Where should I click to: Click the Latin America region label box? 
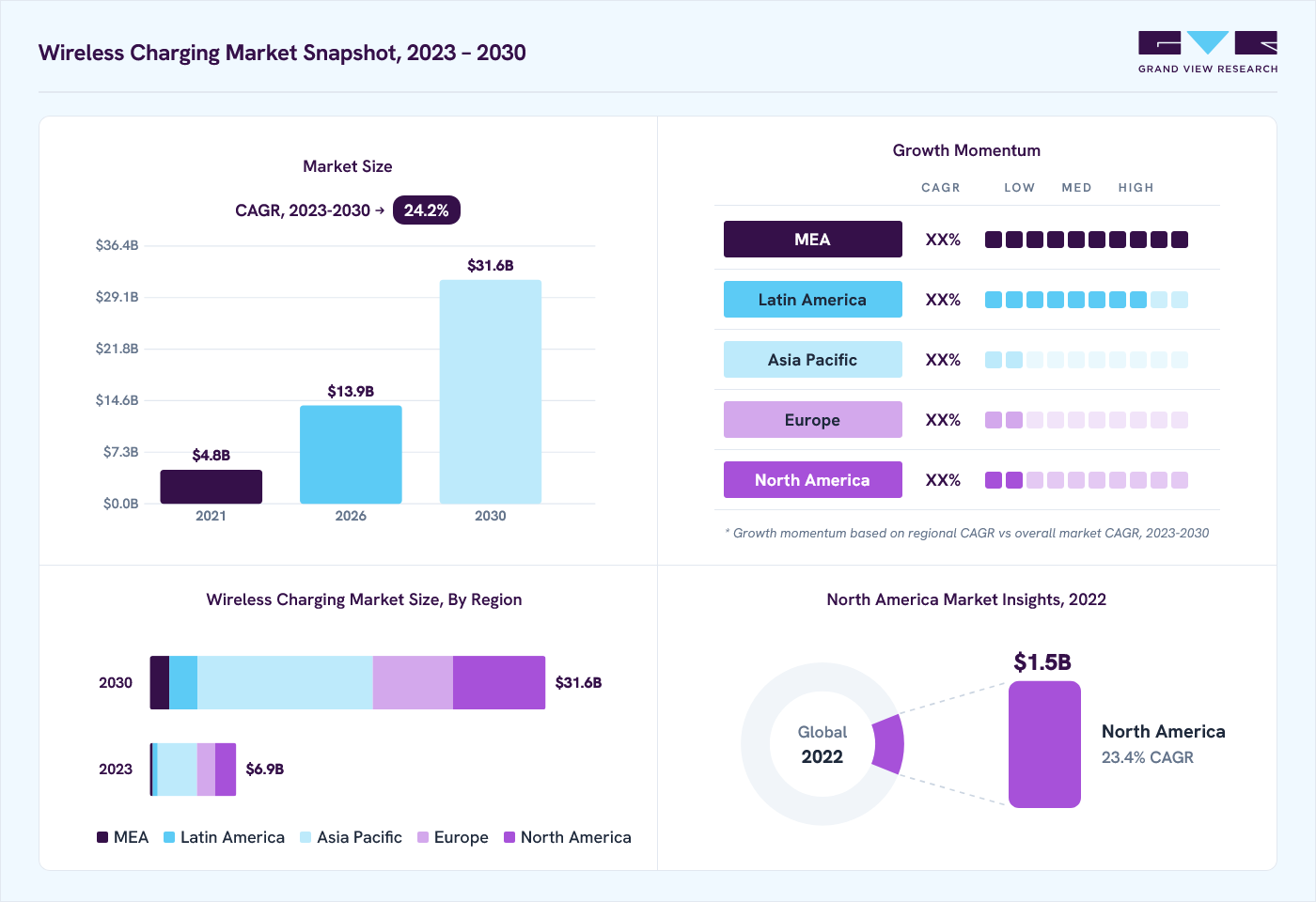tap(813, 300)
